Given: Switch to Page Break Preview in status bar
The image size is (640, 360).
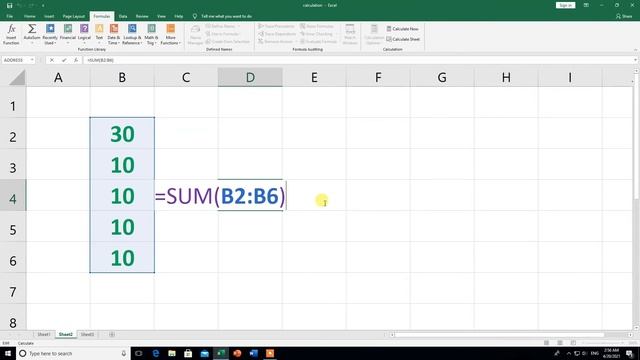Looking at the screenshot, I should [x=573, y=343].
